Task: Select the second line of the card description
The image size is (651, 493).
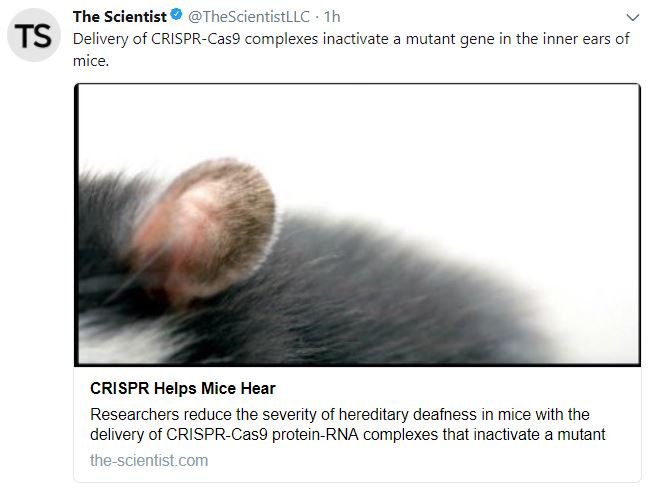Action: click(x=348, y=434)
